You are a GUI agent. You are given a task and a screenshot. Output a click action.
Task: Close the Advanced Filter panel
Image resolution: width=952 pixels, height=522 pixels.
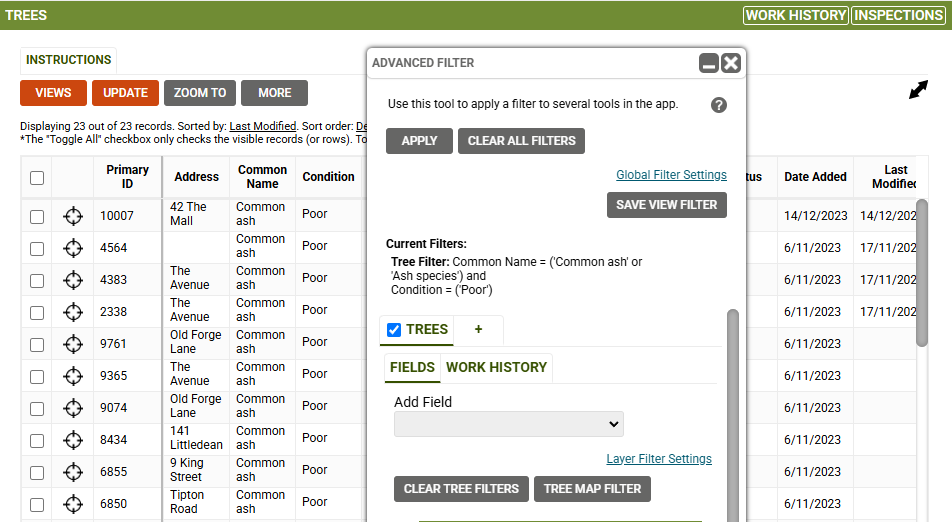point(731,63)
